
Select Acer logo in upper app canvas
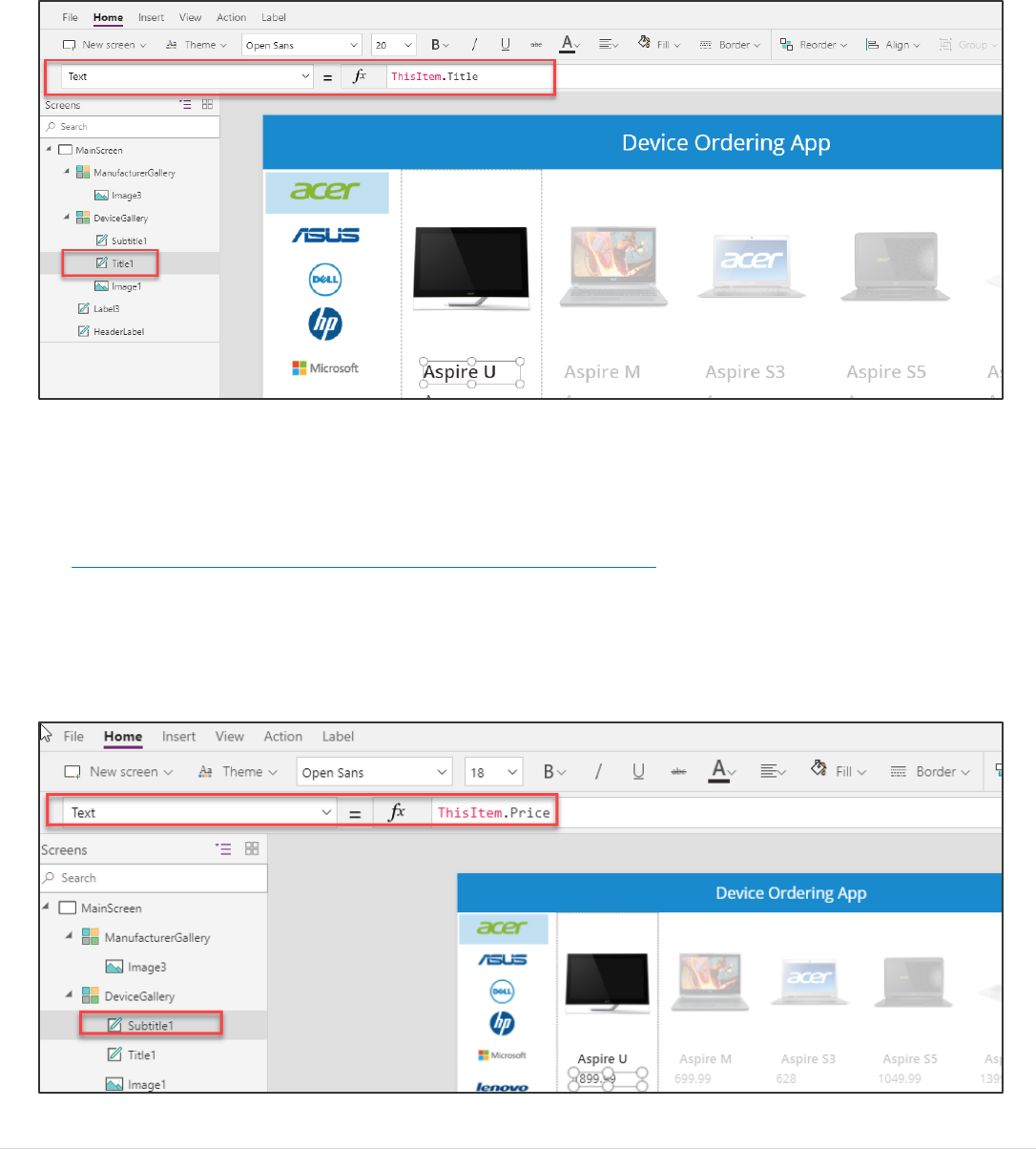coord(327,192)
